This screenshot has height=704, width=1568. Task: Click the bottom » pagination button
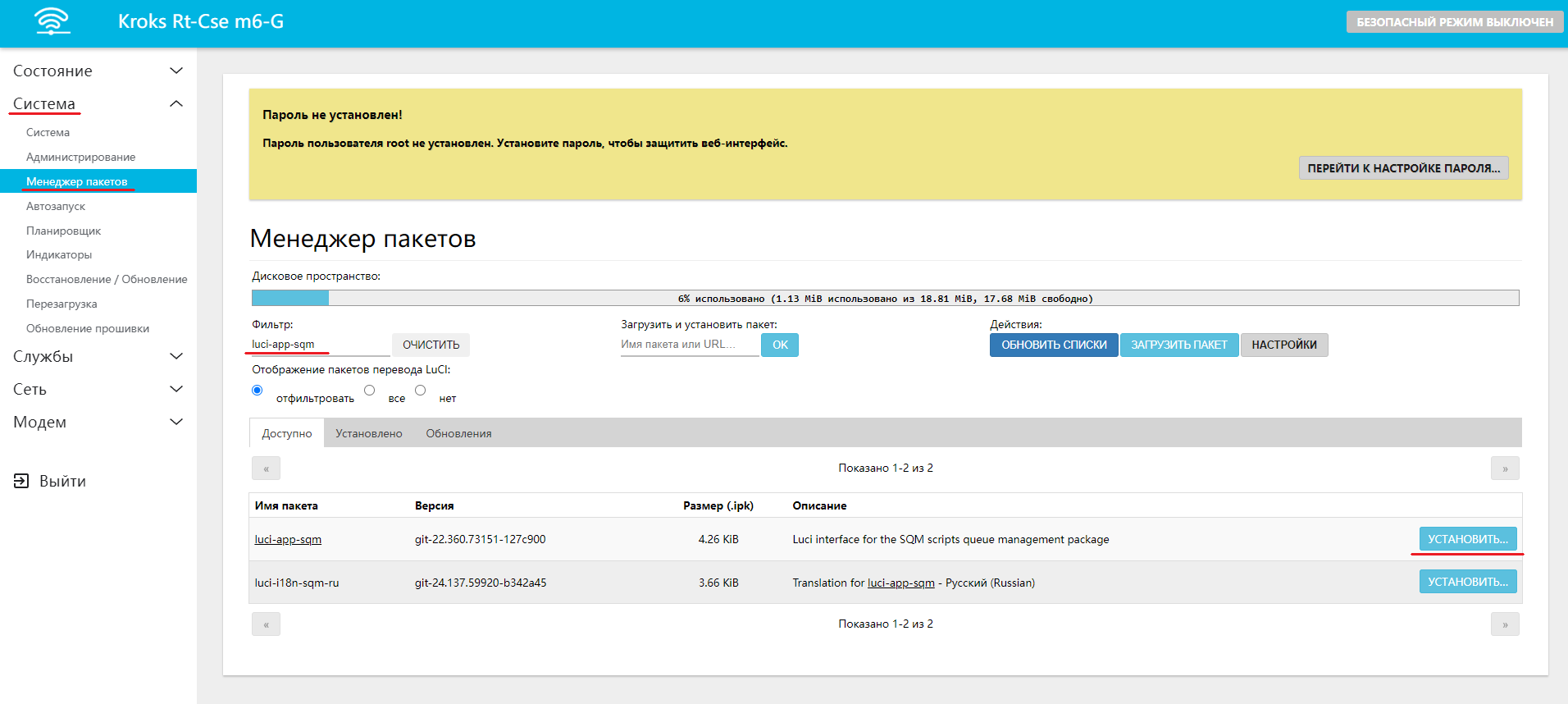point(1504,624)
